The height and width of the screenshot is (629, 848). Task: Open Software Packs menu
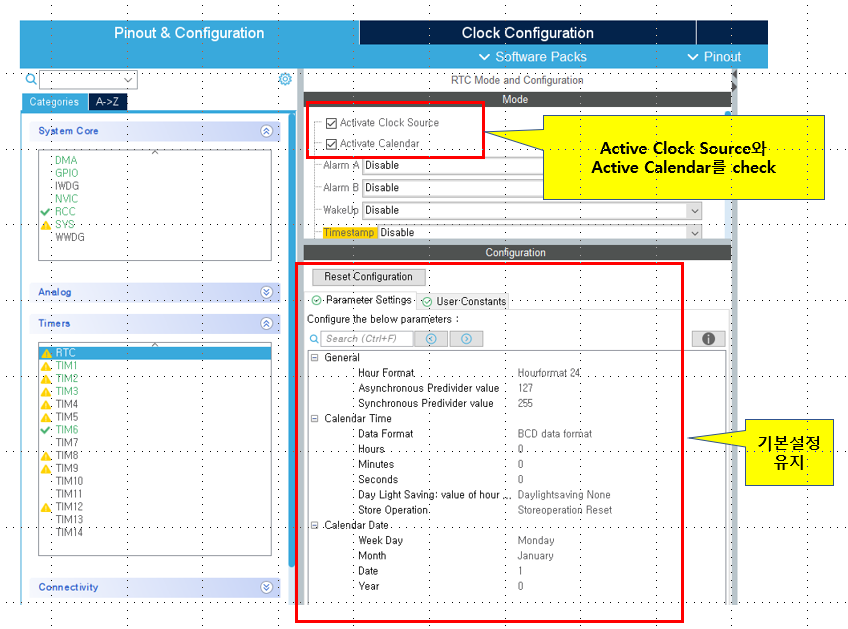pos(532,57)
